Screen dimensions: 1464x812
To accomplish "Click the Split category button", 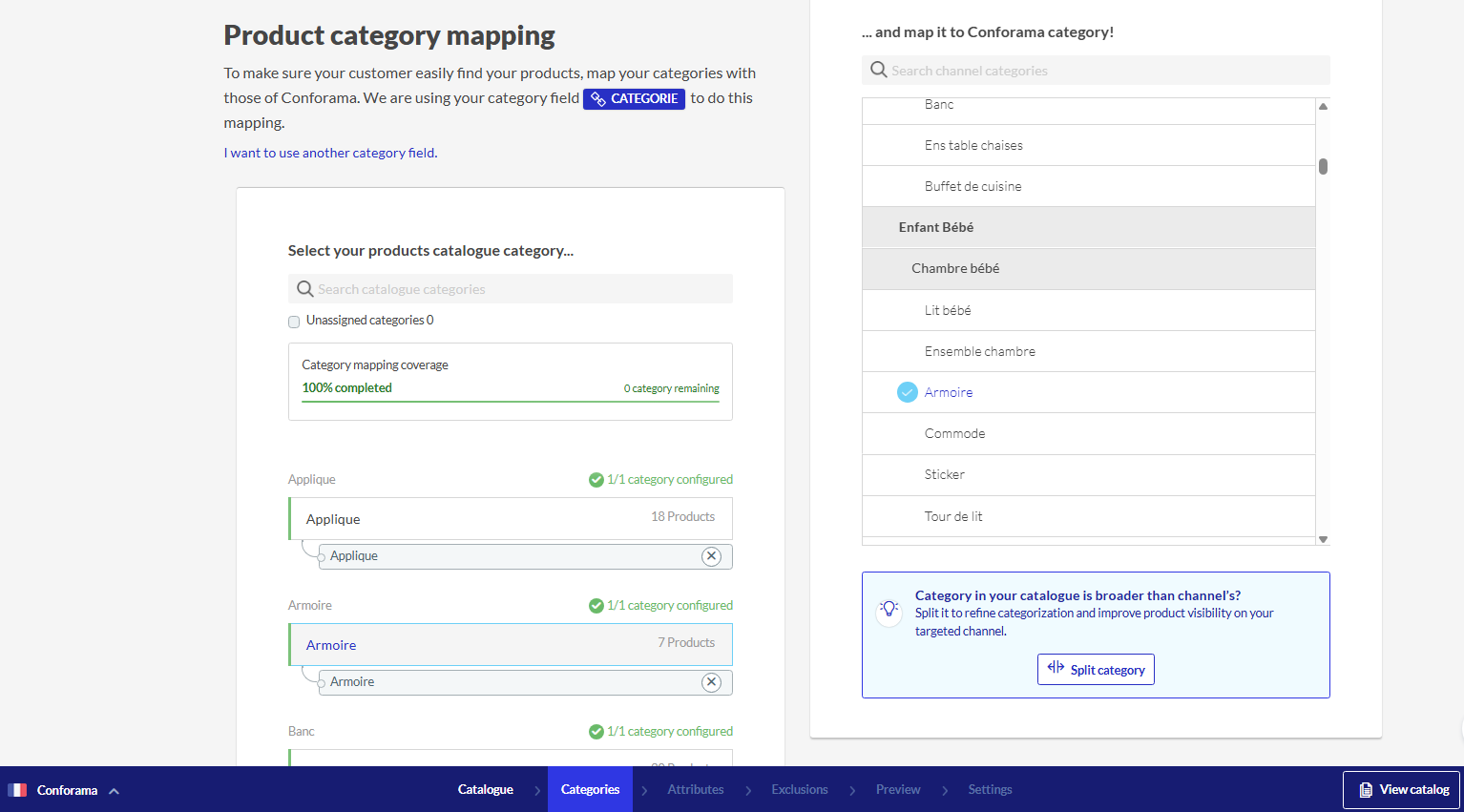I will (x=1096, y=669).
